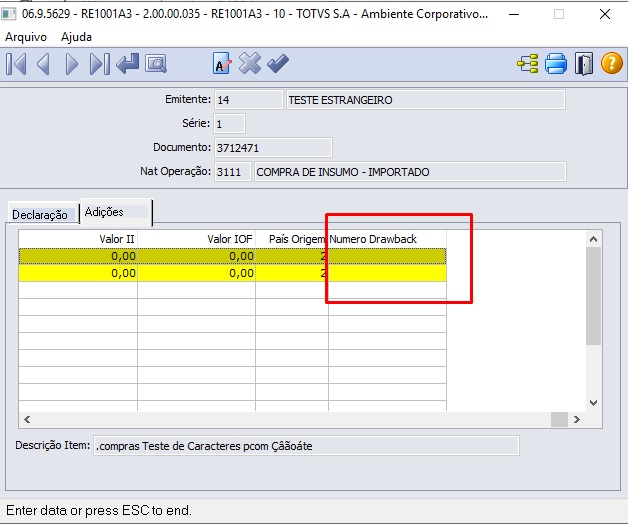Select second row Valor II cell 0,00
Viewport: 628px width, 524px height.
pos(78,273)
